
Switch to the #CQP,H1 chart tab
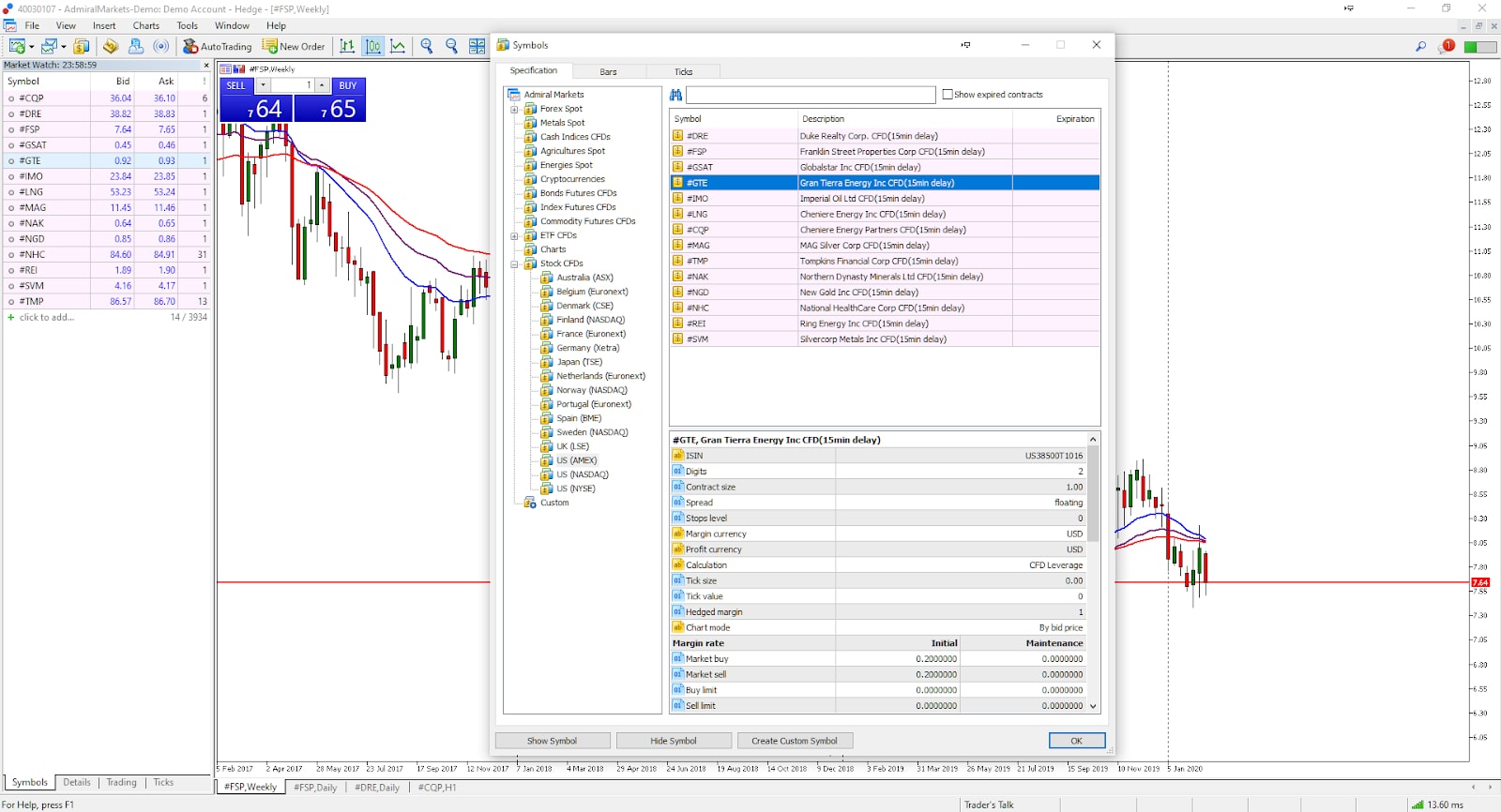click(437, 788)
